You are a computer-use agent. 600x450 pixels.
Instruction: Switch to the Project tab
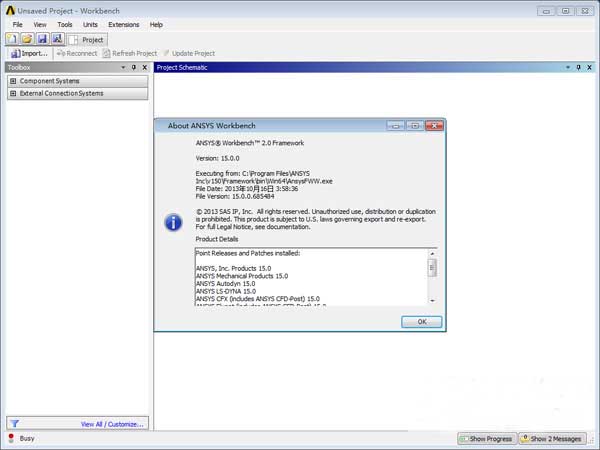(x=87, y=40)
